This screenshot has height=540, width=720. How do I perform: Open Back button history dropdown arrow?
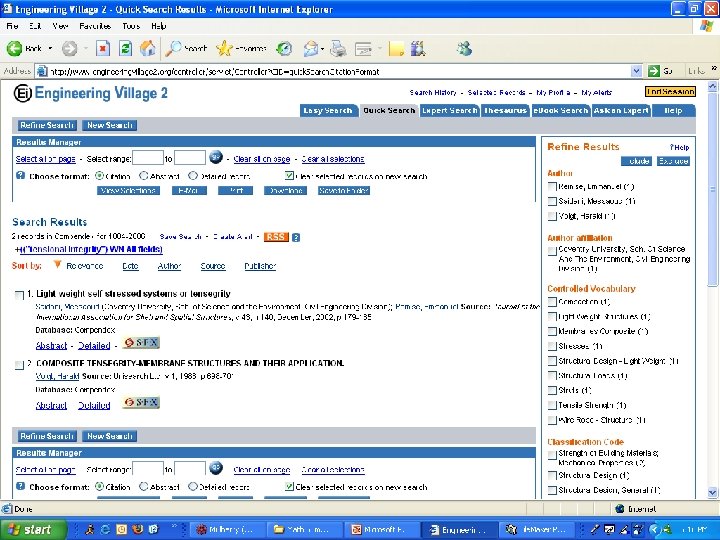pos(50,48)
